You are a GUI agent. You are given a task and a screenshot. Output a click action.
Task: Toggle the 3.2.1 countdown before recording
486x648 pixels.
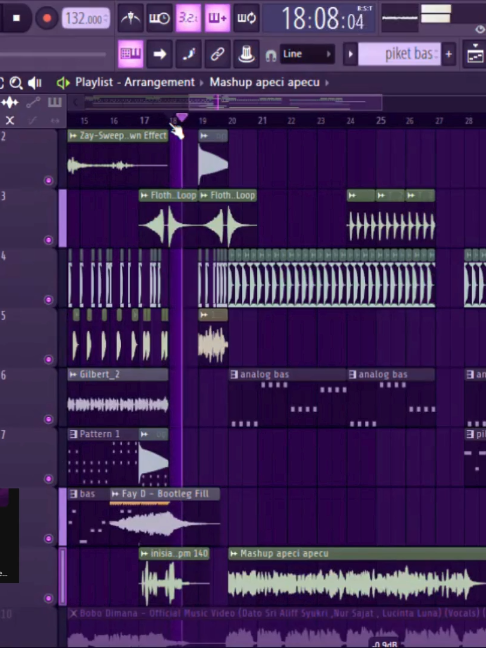pos(188,18)
